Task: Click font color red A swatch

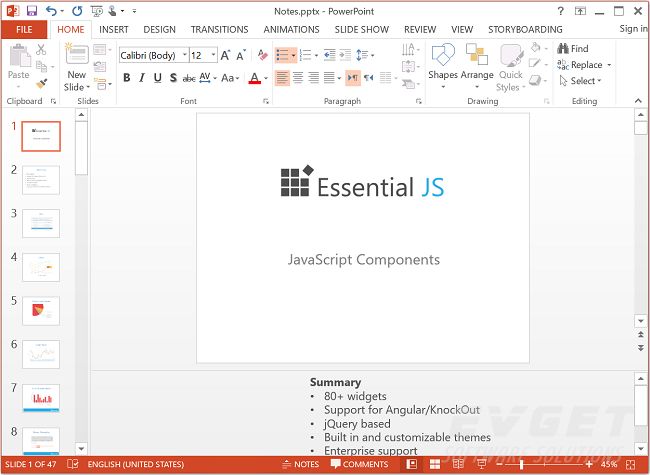Action: [255, 78]
